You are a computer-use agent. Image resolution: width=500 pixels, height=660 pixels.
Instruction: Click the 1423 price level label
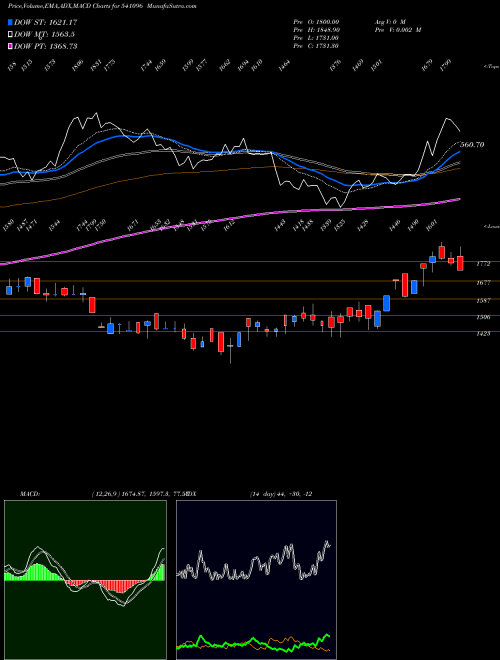483,333
